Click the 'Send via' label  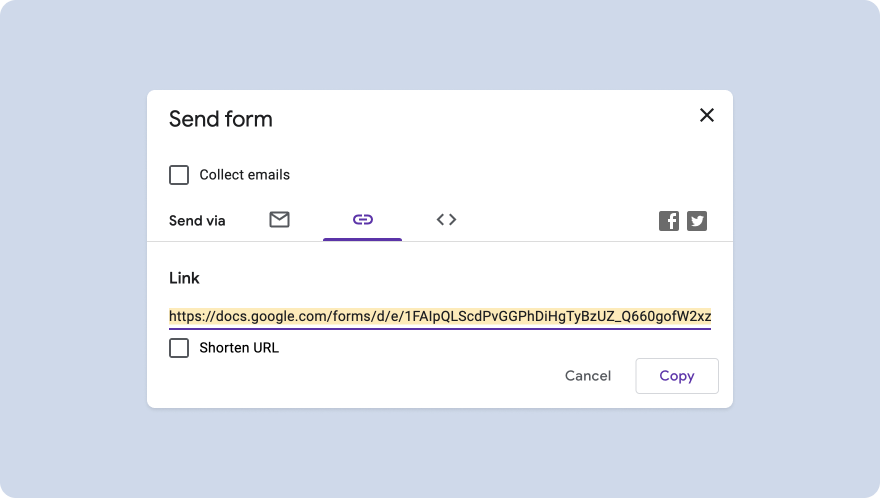point(197,221)
